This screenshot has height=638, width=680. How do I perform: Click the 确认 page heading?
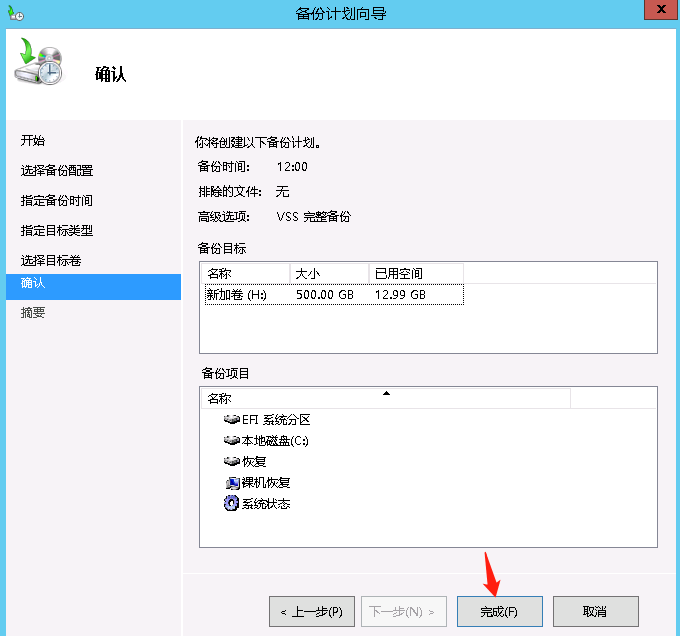click(x=111, y=74)
